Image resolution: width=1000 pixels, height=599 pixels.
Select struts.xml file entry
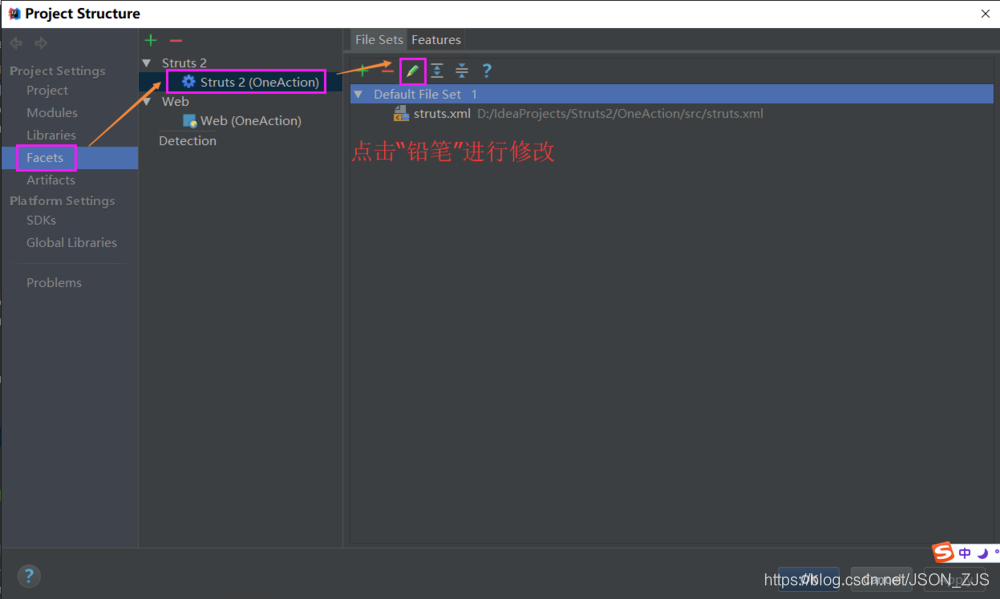(x=442, y=114)
